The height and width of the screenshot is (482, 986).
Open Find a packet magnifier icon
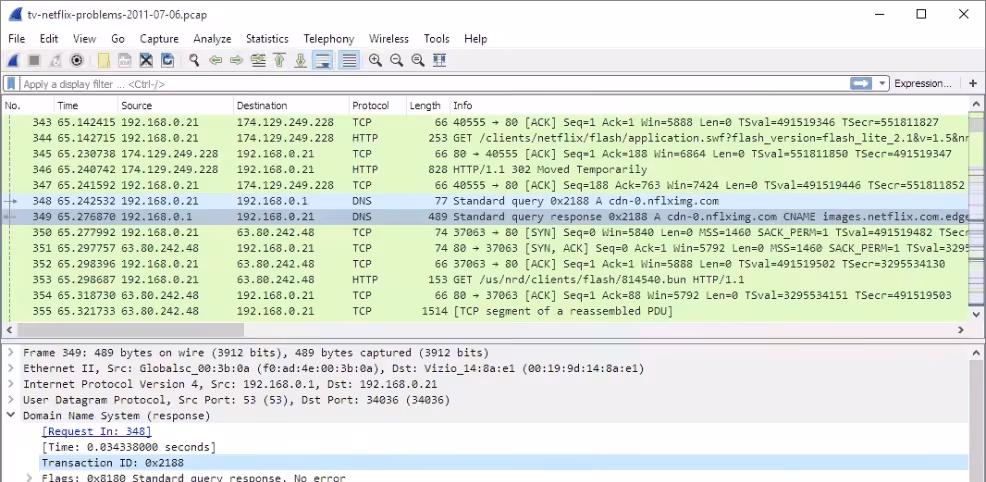coord(194,60)
